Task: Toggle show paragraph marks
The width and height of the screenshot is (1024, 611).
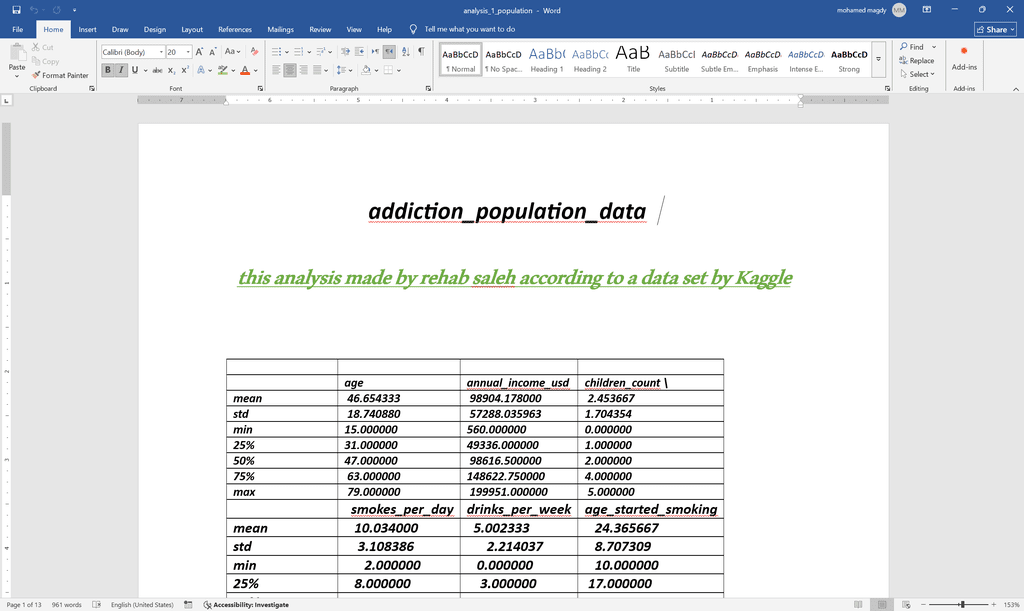Action: (x=421, y=52)
